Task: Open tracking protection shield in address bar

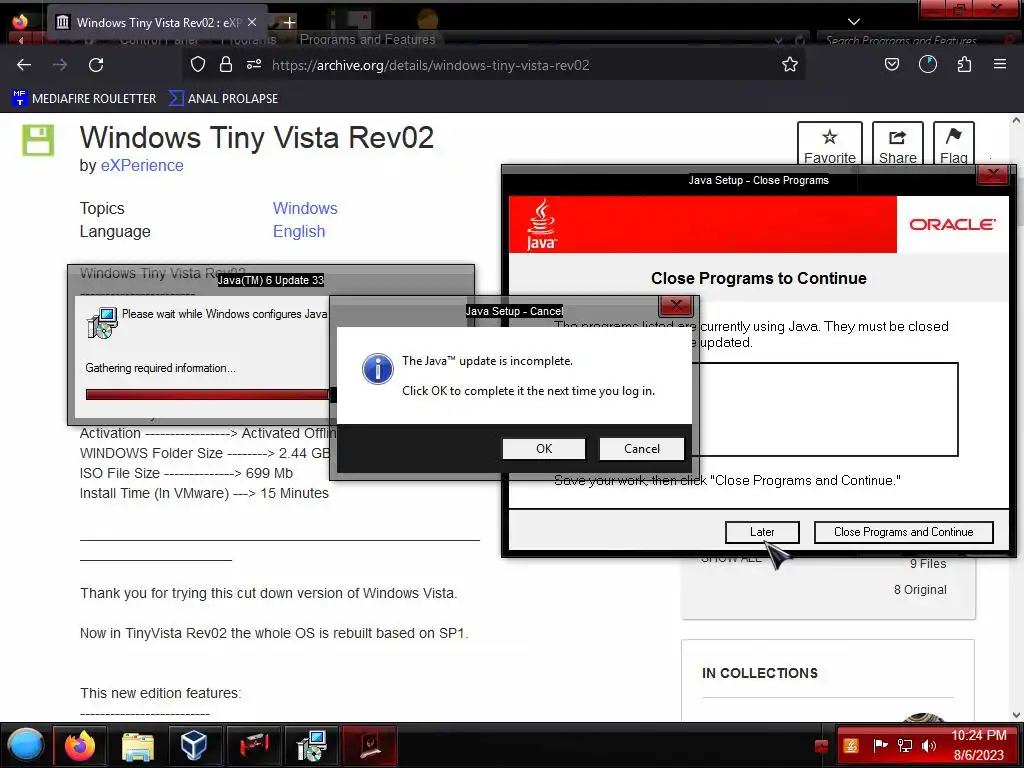Action: pyautogui.click(x=198, y=65)
